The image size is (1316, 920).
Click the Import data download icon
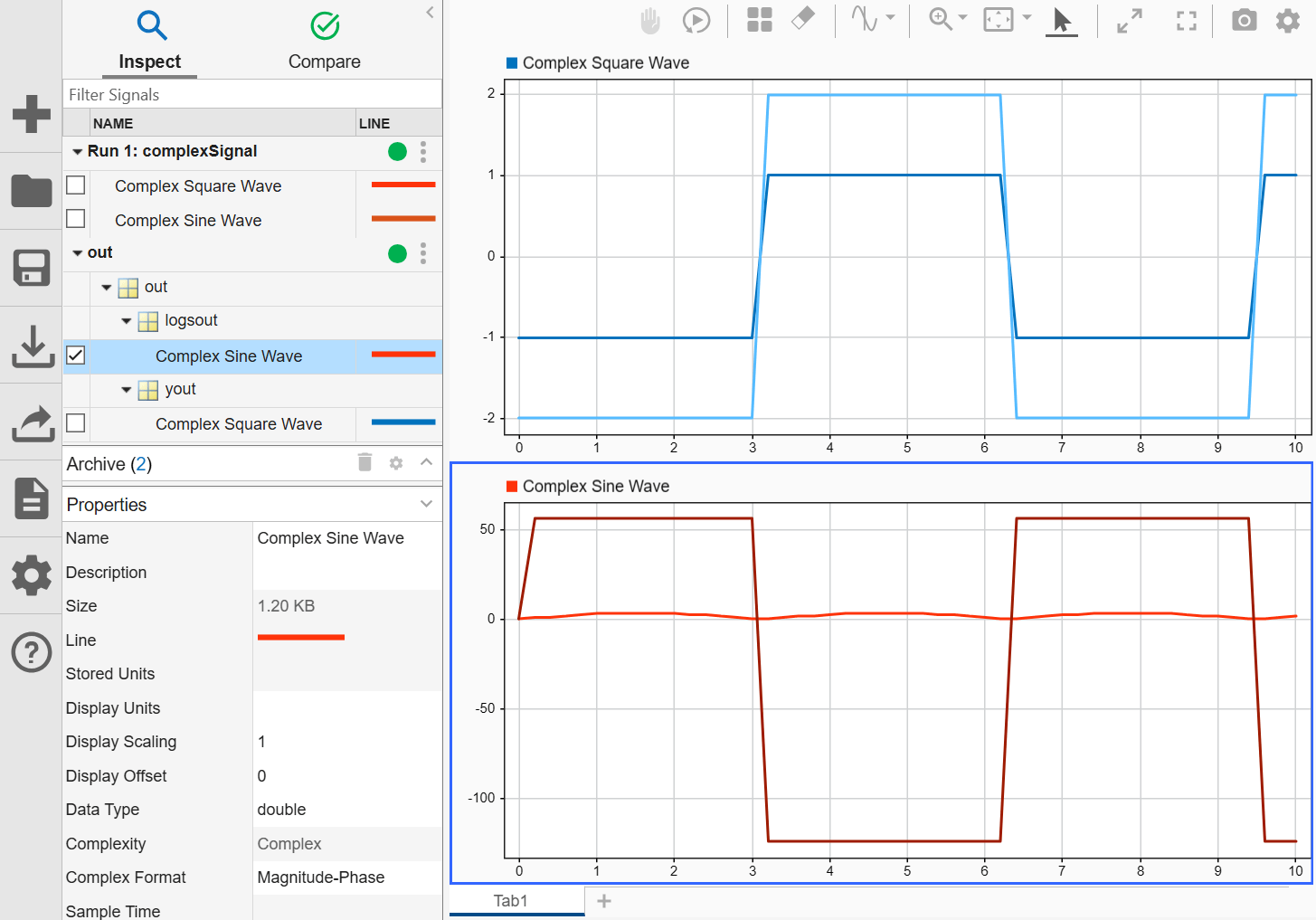pos(32,346)
